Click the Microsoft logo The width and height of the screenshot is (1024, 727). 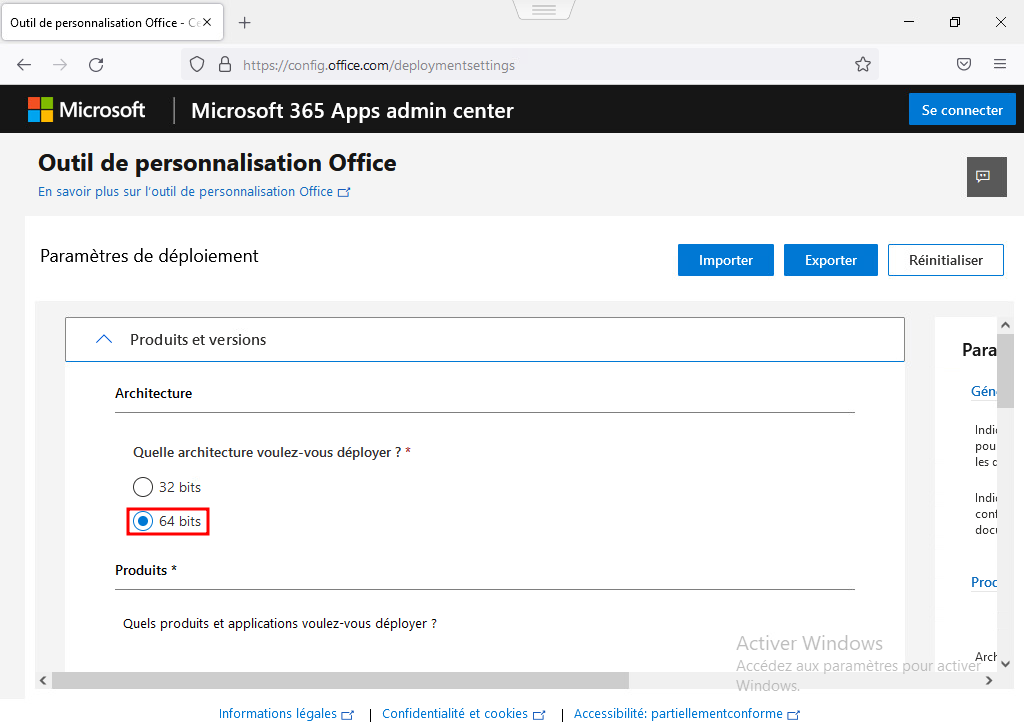point(87,110)
